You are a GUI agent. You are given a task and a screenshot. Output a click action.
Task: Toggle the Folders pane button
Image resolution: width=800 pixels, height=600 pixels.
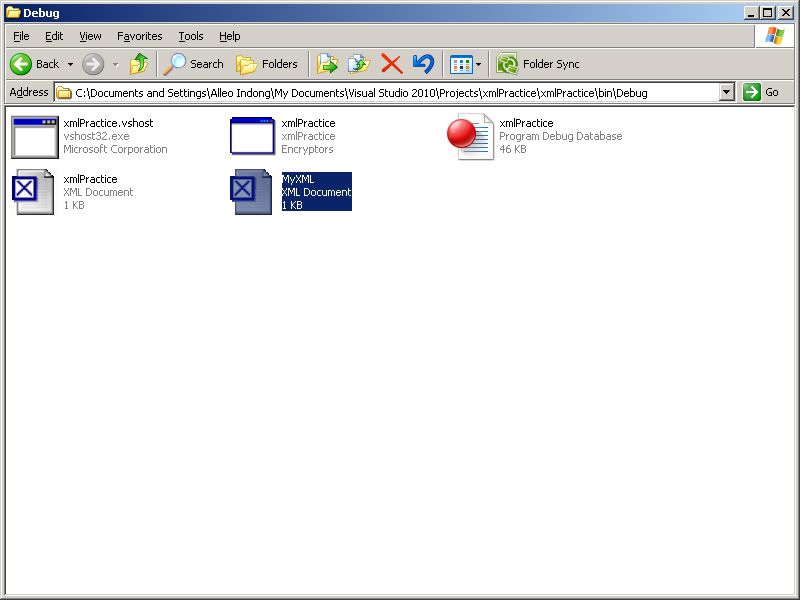pos(267,64)
